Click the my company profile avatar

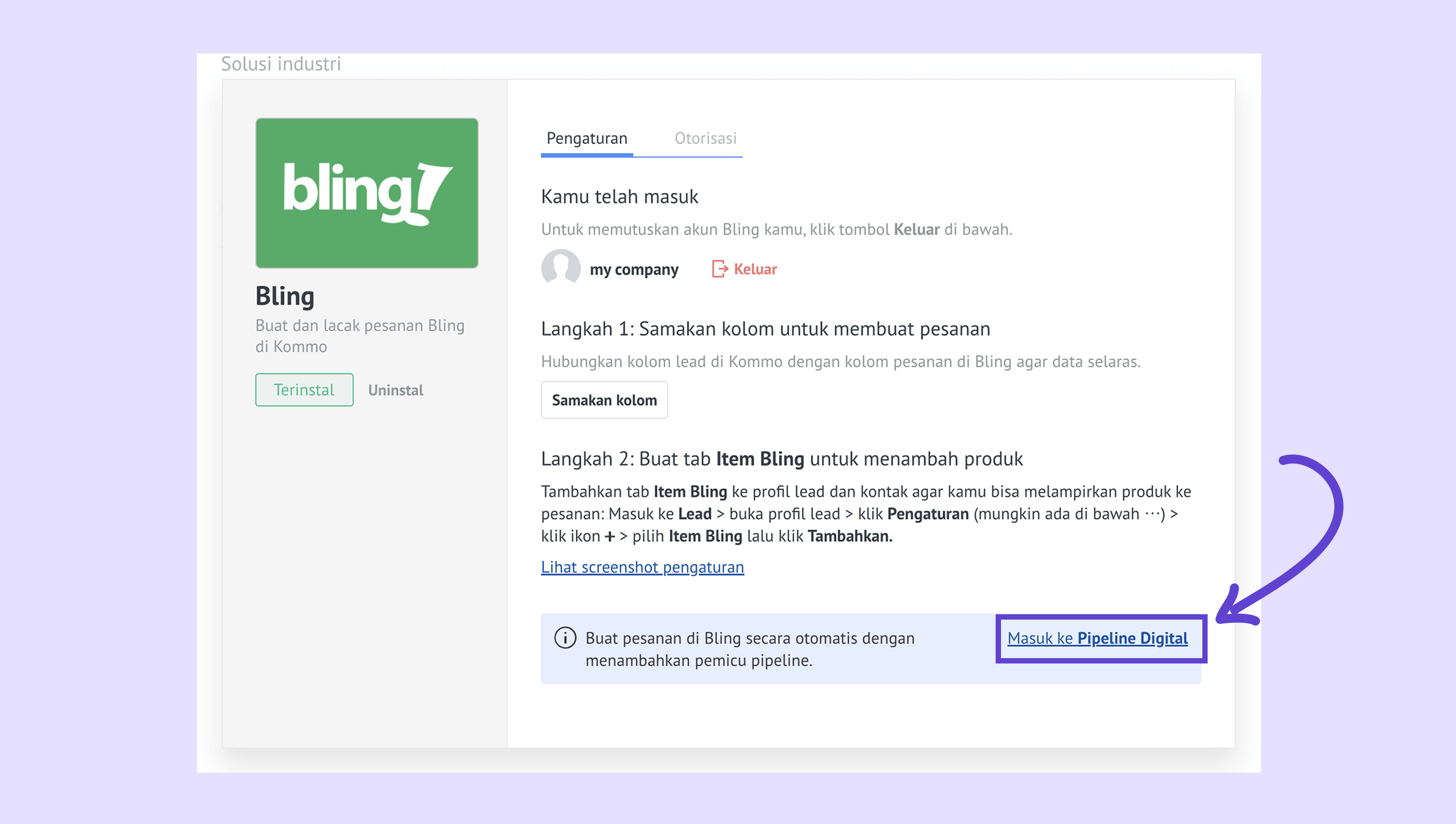pos(560,268)
